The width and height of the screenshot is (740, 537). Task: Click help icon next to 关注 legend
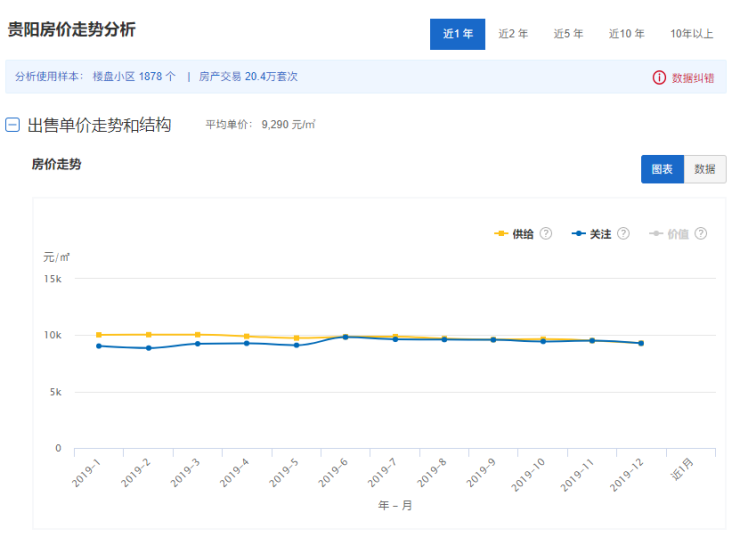623,234
